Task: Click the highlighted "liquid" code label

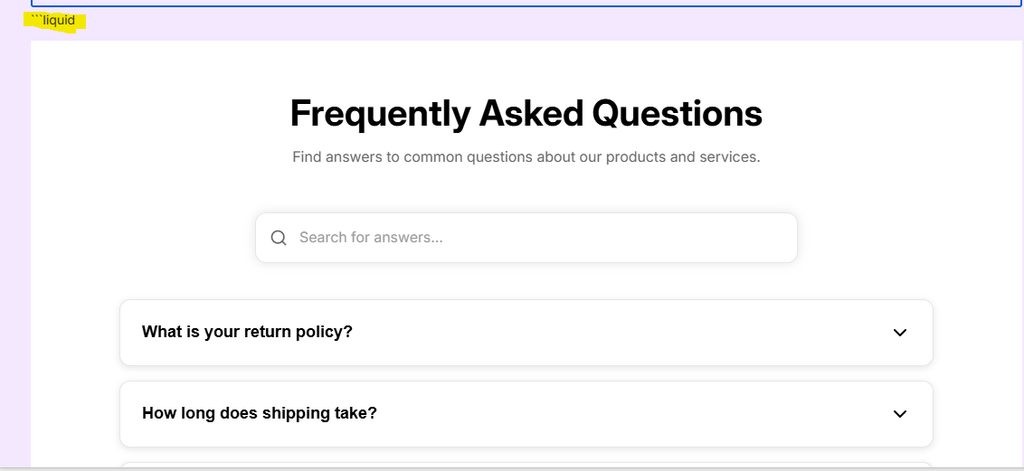Action: [59, 20]
